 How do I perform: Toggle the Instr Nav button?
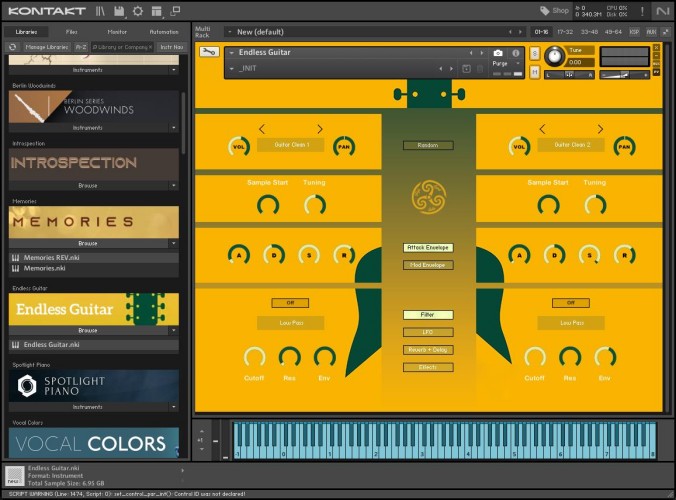point(172,47)
